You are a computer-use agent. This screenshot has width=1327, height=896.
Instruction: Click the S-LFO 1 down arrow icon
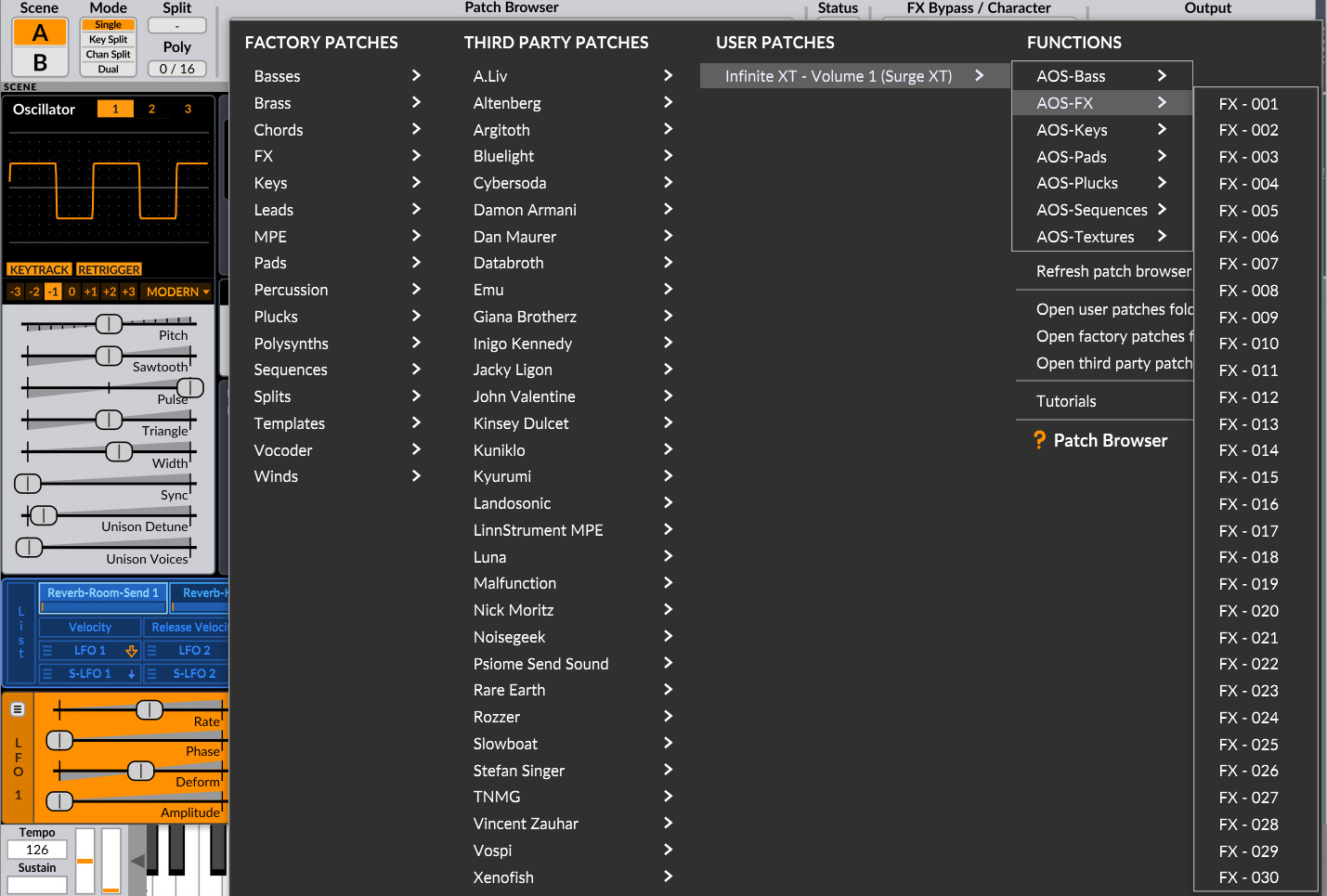(x=131, y=674)
